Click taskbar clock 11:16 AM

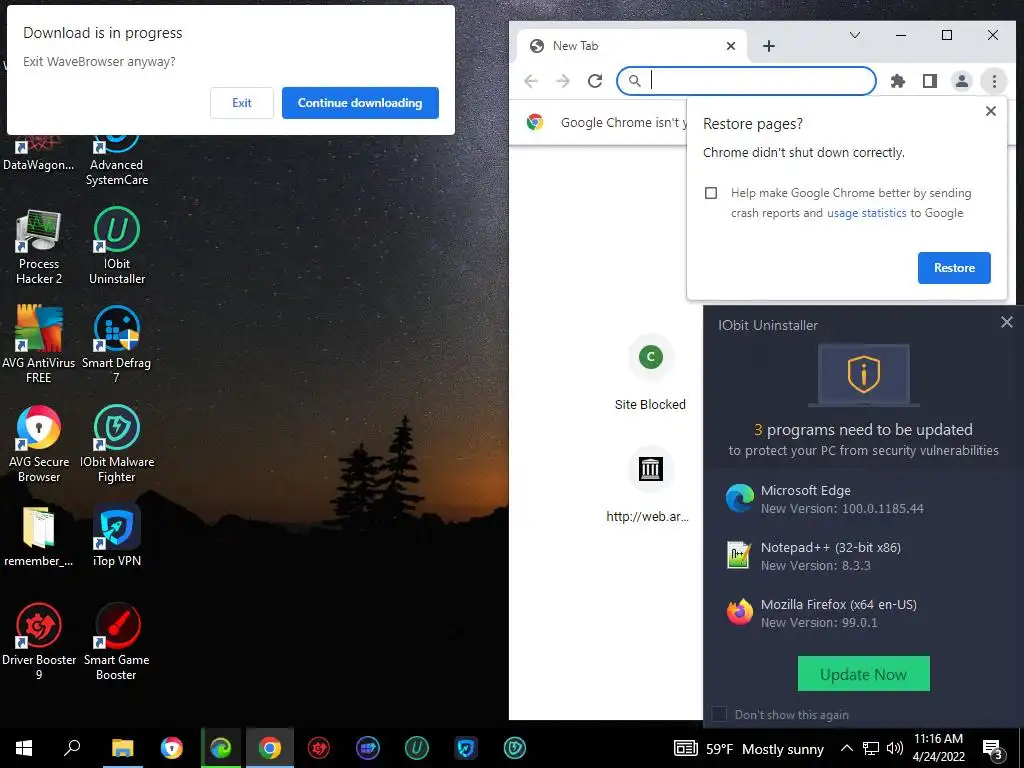tap(938, 748)
